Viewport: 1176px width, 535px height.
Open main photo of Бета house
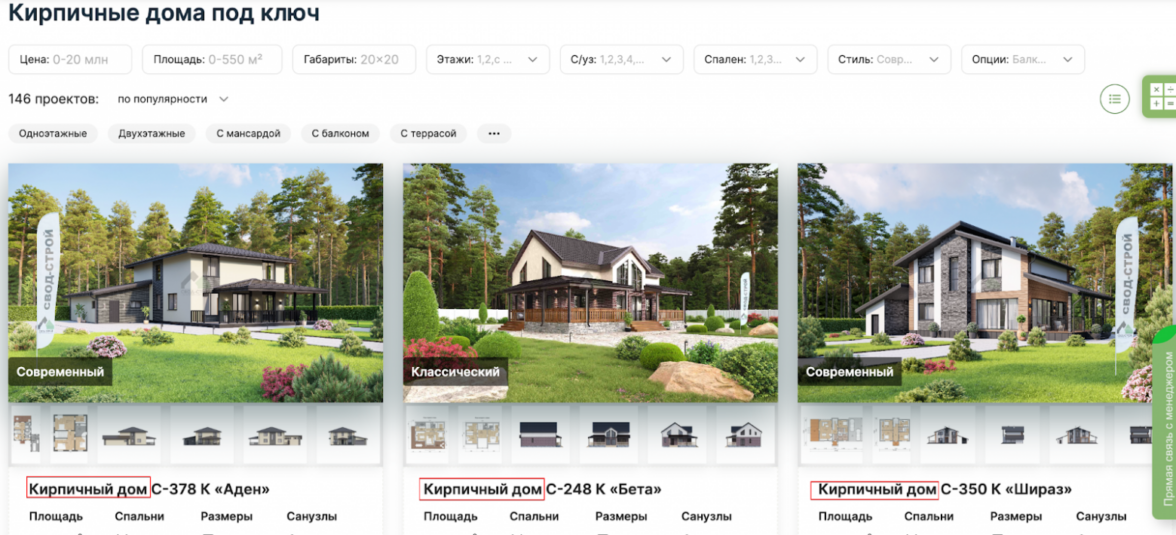click(x=590, y=283)
